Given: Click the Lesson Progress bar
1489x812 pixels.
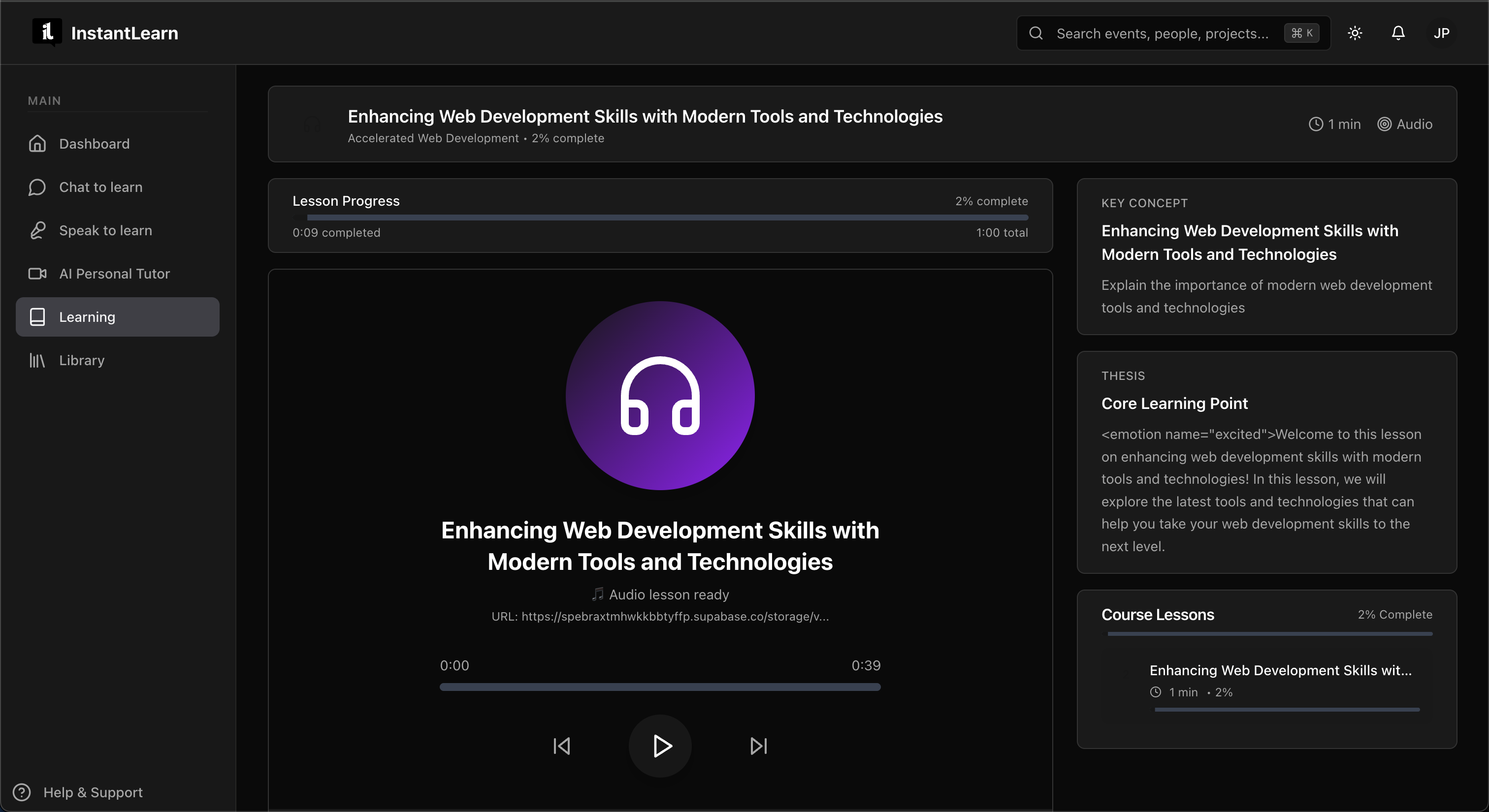Looking at the screenshot, I should tap(659, 218).
